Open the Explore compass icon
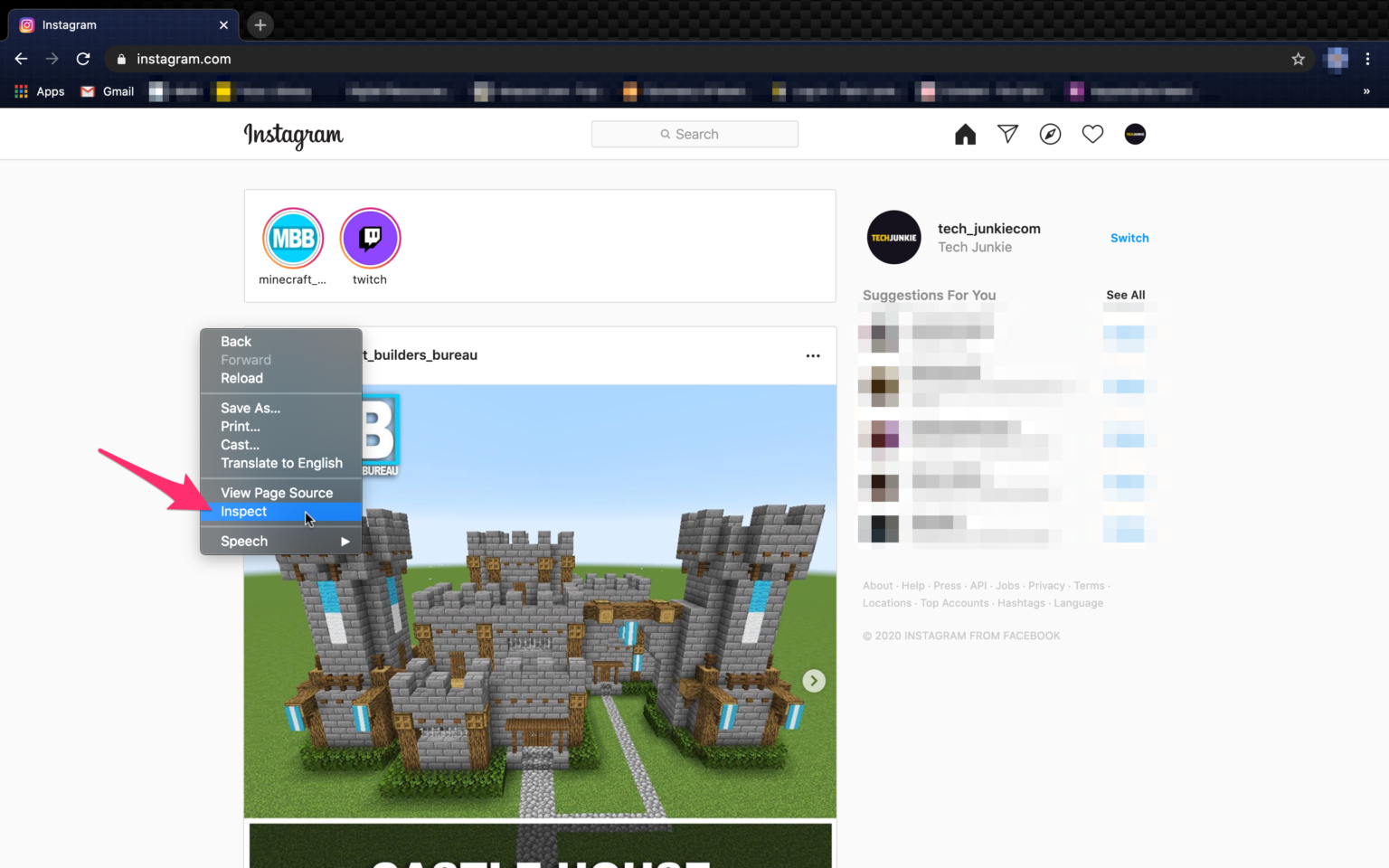This screenshot has height=868, width=1389. 1050,135
